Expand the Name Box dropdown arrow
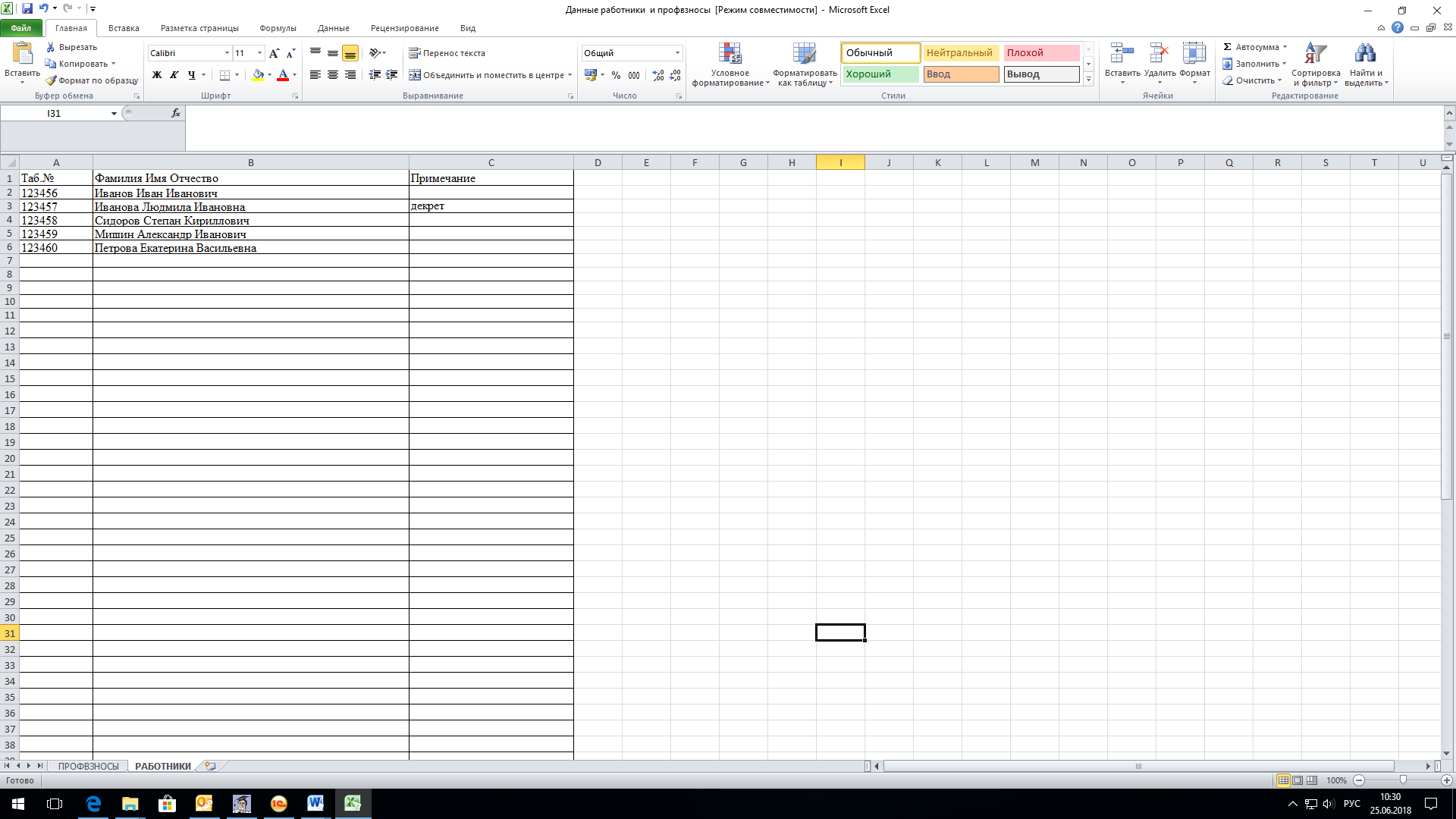This screenshot has height=819, width=1456. 114,114
